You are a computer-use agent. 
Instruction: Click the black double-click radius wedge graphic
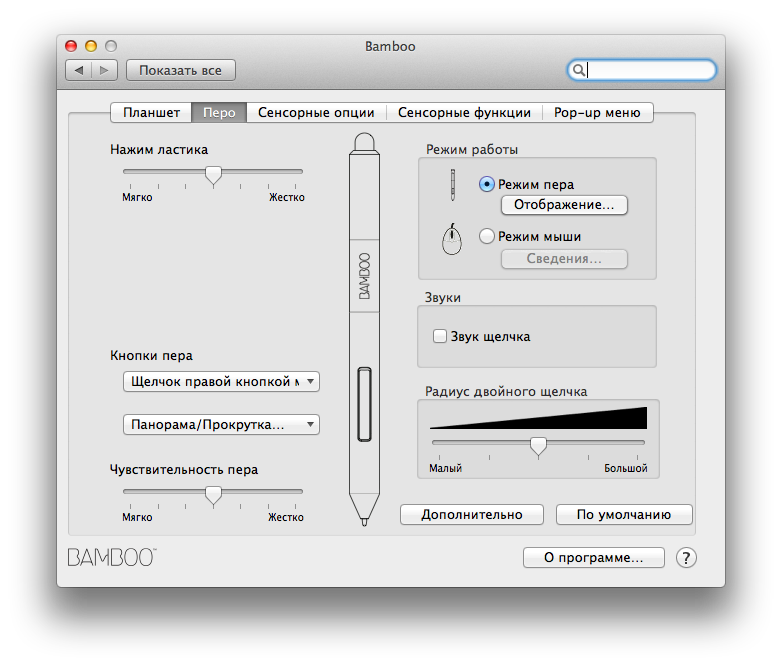pos(539,418)
